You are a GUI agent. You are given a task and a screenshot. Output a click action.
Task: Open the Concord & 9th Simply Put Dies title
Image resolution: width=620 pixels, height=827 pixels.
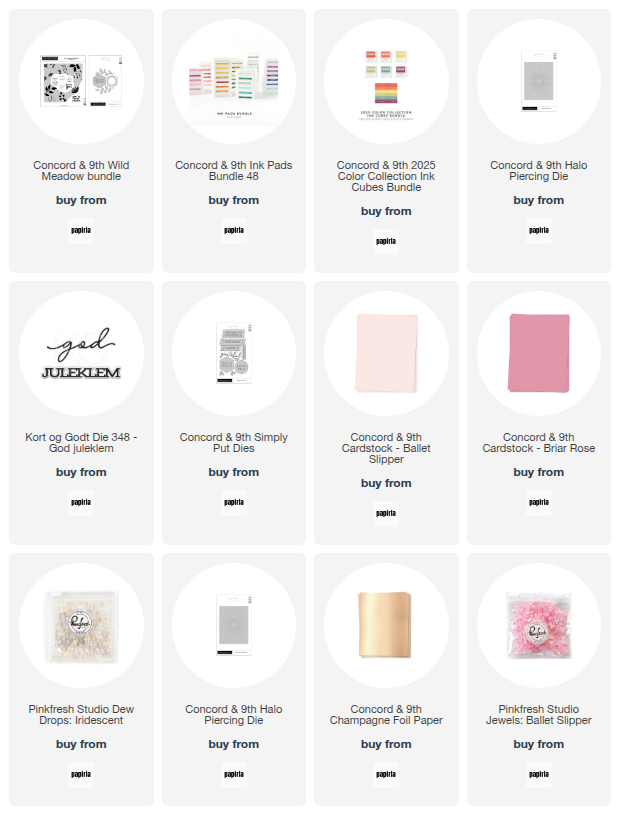pos(233,443)
